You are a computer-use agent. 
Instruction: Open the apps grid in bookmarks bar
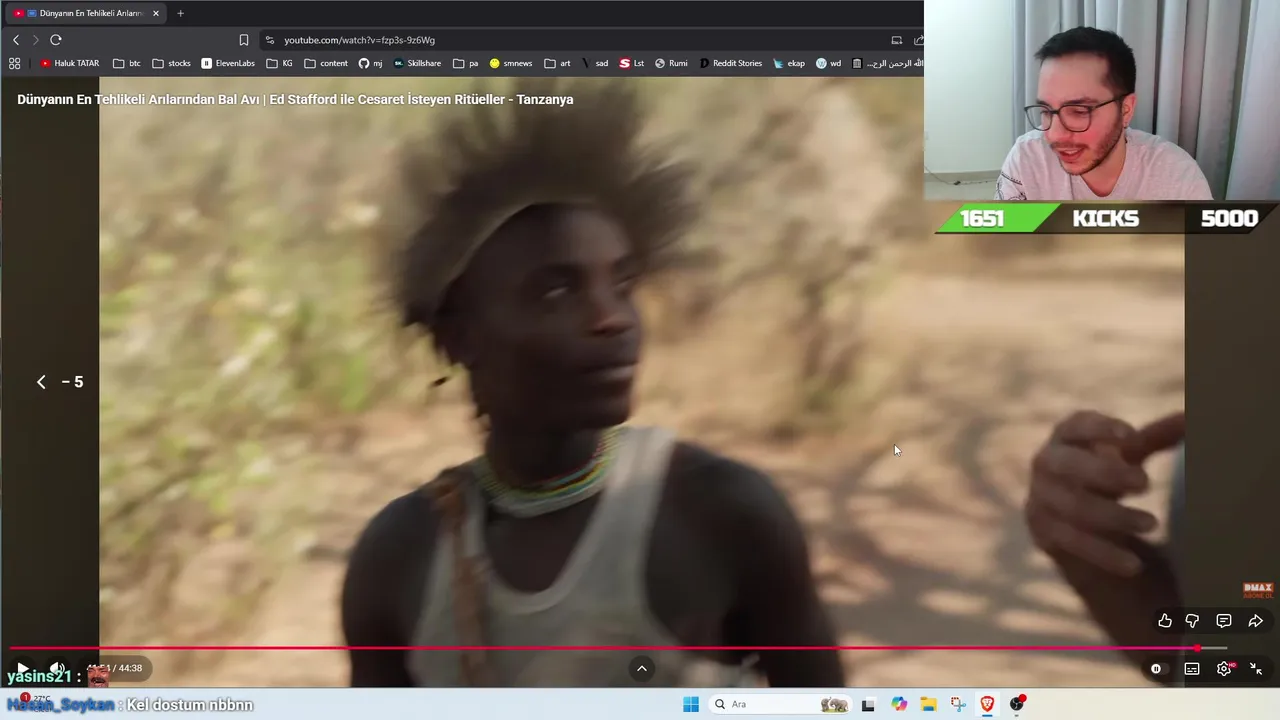click(14, 63)
